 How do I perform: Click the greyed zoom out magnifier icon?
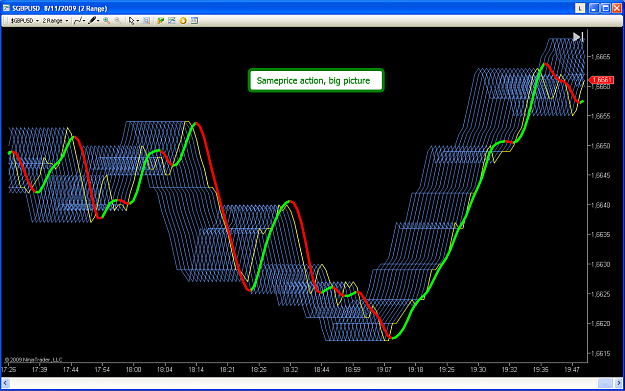pos(118,21)
